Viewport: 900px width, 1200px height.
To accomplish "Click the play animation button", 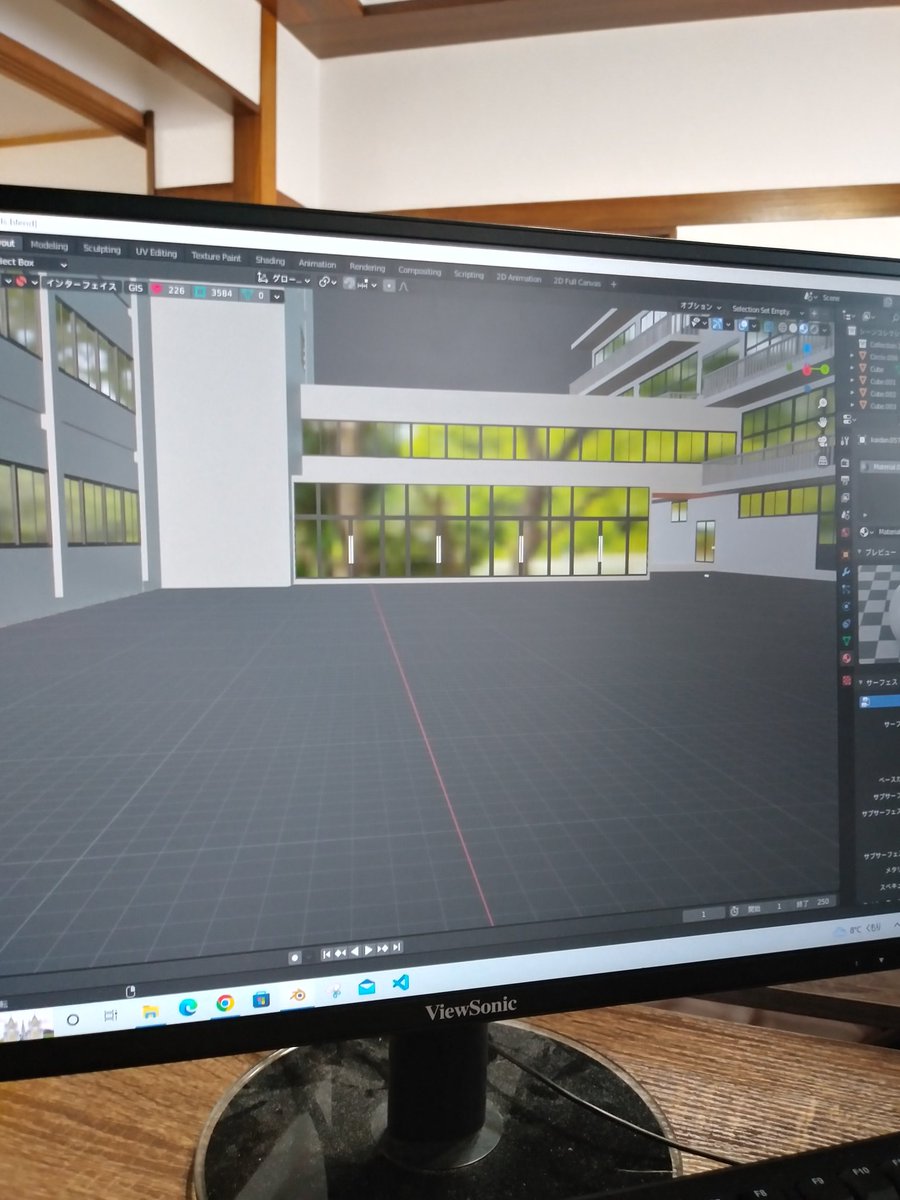I will tap(369, 949).
